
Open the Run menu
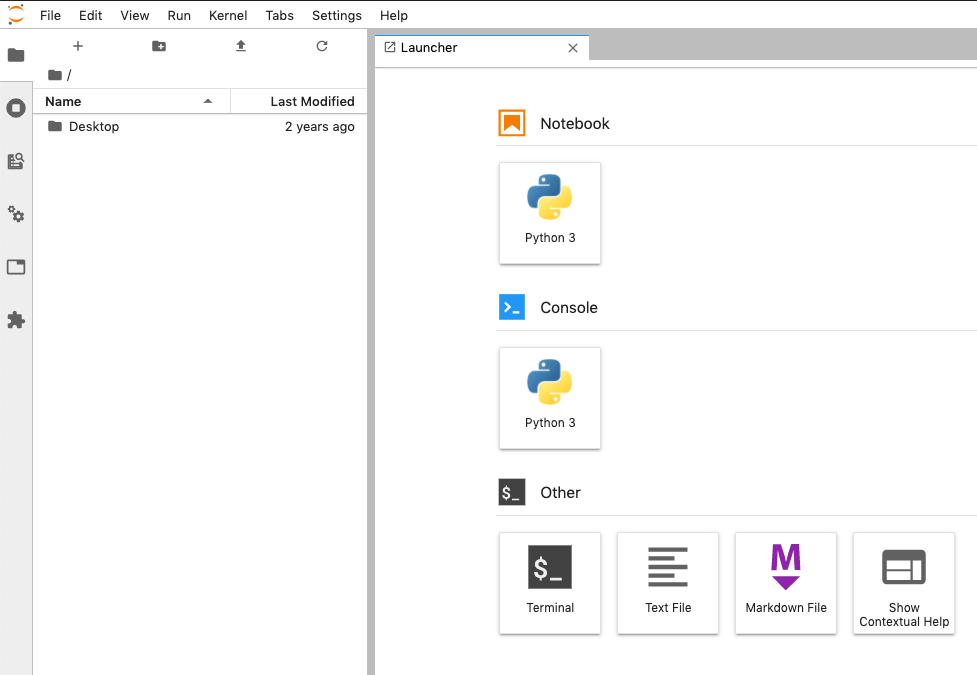(179, 15)
